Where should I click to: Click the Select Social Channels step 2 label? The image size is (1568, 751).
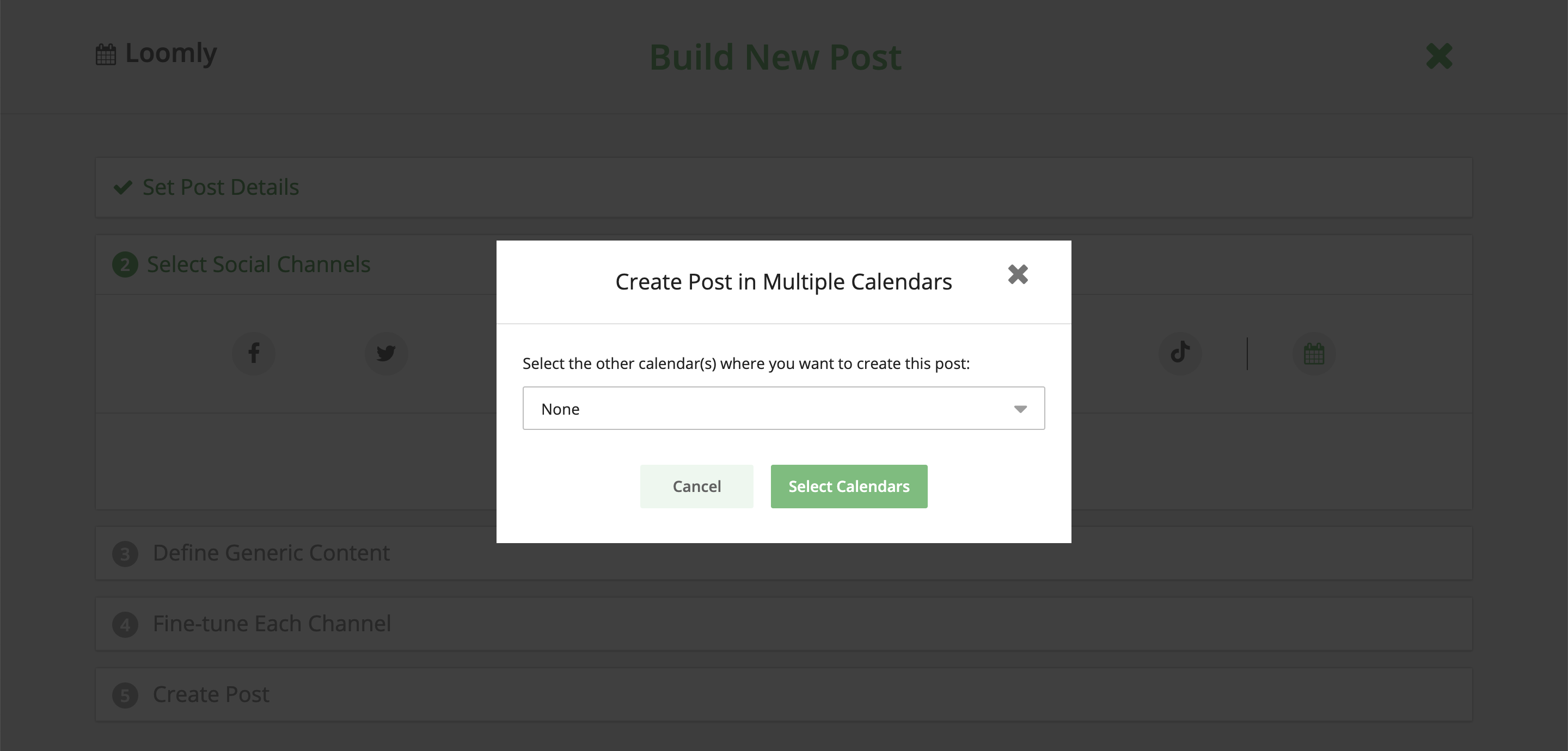pos(257,264)
